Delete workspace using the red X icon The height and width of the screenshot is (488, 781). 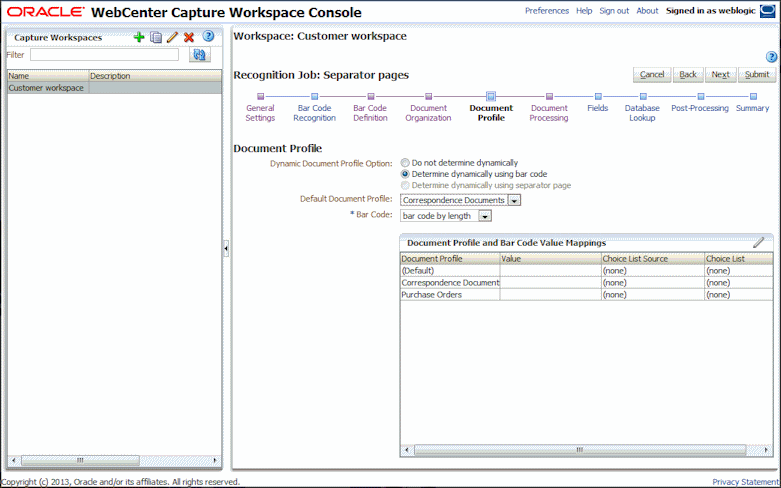point(189,37)
